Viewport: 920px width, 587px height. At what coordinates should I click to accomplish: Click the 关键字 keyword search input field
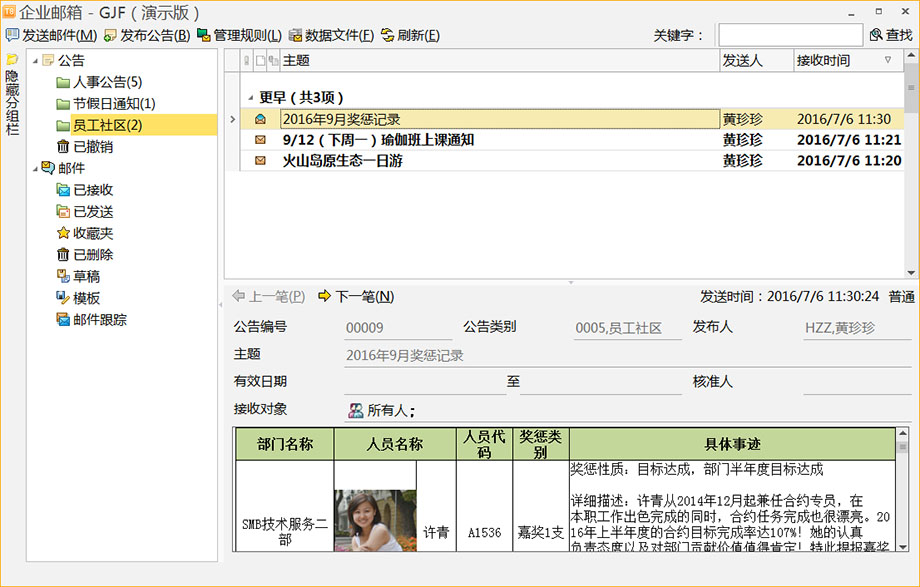pyautogui.click(x=789, y=35)
